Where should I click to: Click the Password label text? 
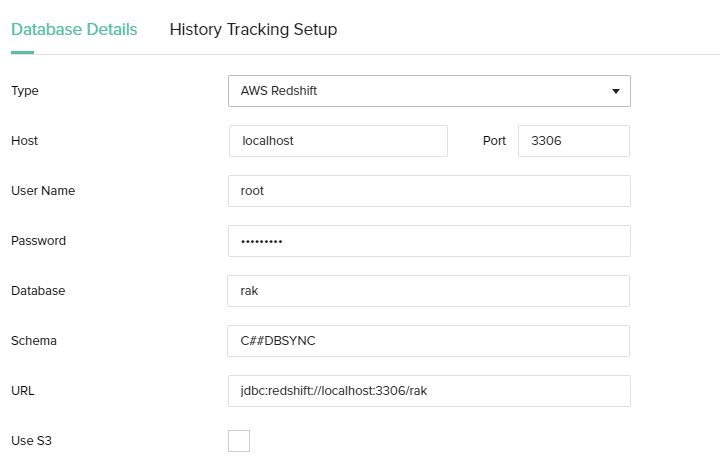[x=38, y=241]
